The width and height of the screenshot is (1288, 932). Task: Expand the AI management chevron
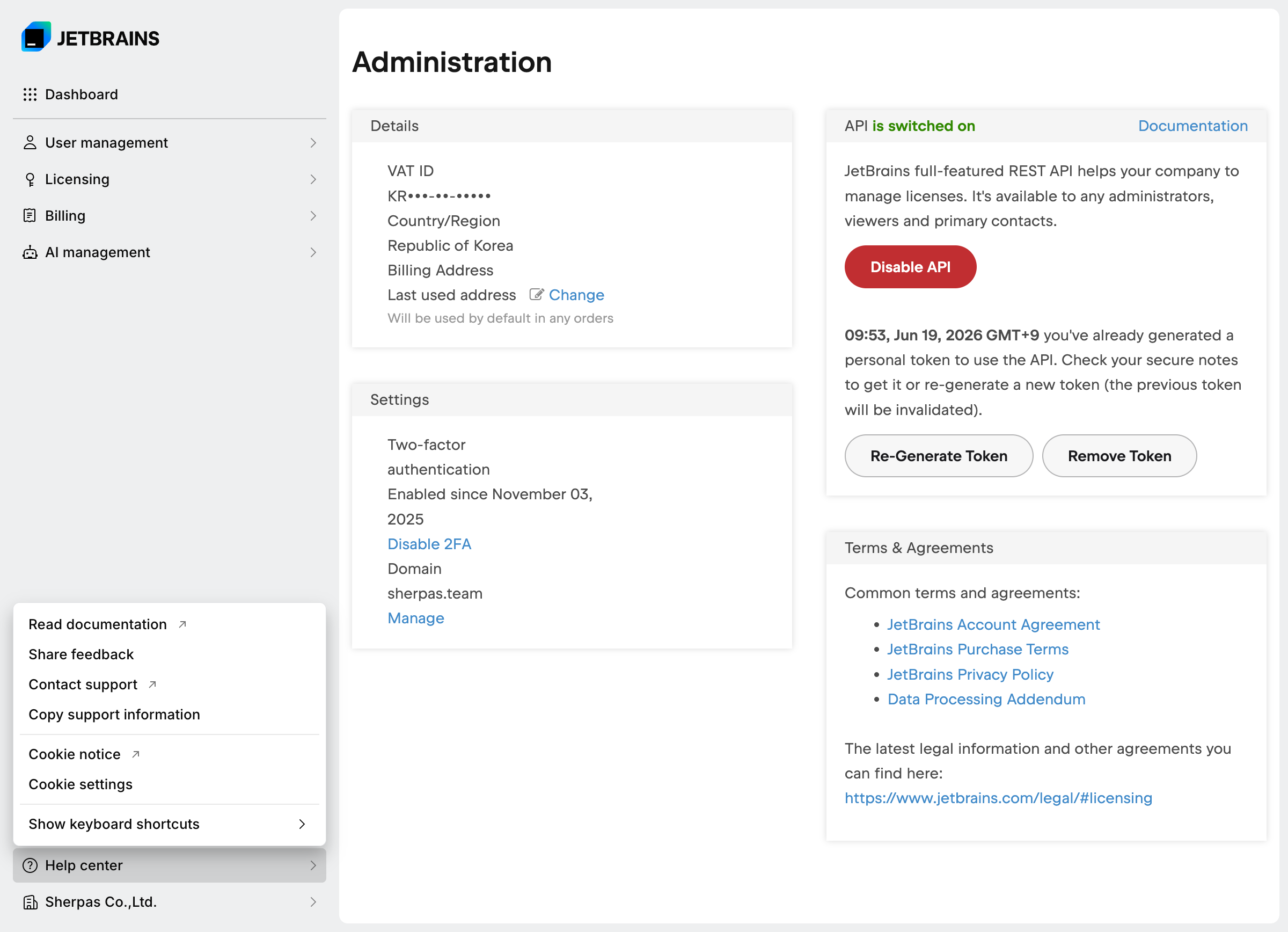pyautogui.click(x=313, y=252)
